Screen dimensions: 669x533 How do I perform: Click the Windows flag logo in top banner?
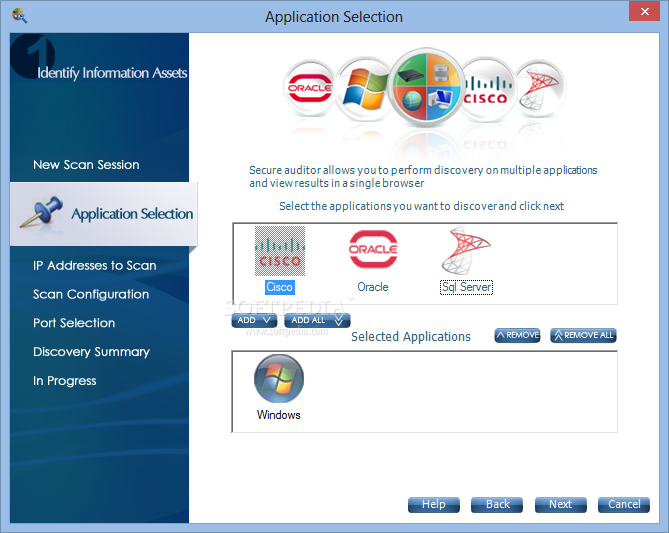point(365,88)
